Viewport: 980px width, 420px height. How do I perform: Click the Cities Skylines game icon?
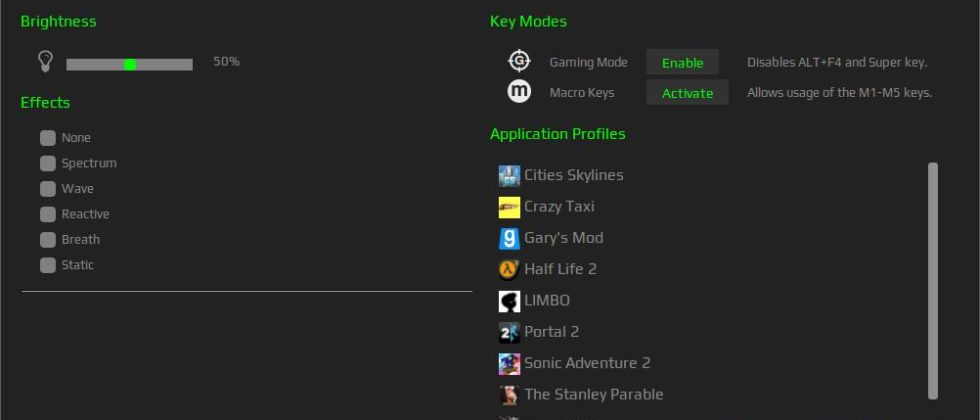(x=509, y=176)
